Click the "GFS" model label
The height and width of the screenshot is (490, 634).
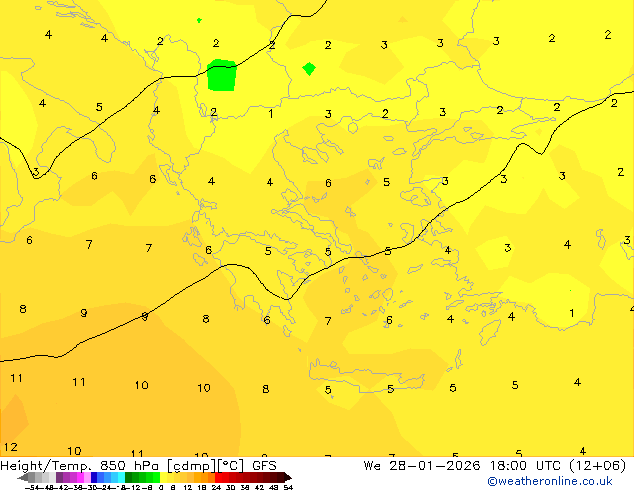264,466
